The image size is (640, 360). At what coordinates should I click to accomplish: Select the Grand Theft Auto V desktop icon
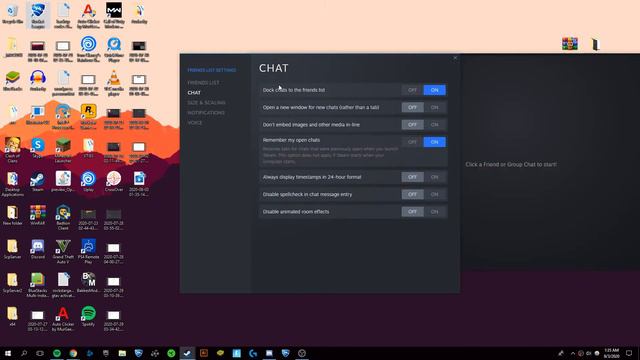[63, 251]
